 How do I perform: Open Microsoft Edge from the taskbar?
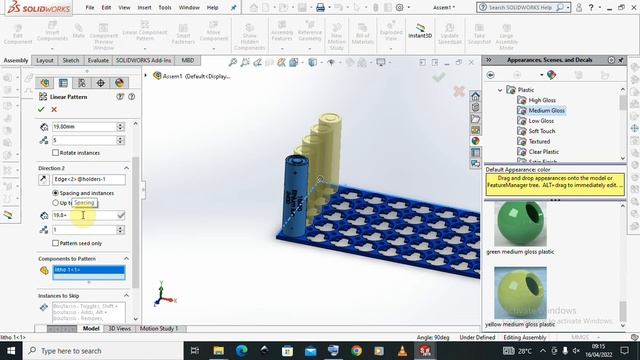click(x=242, y=351)
